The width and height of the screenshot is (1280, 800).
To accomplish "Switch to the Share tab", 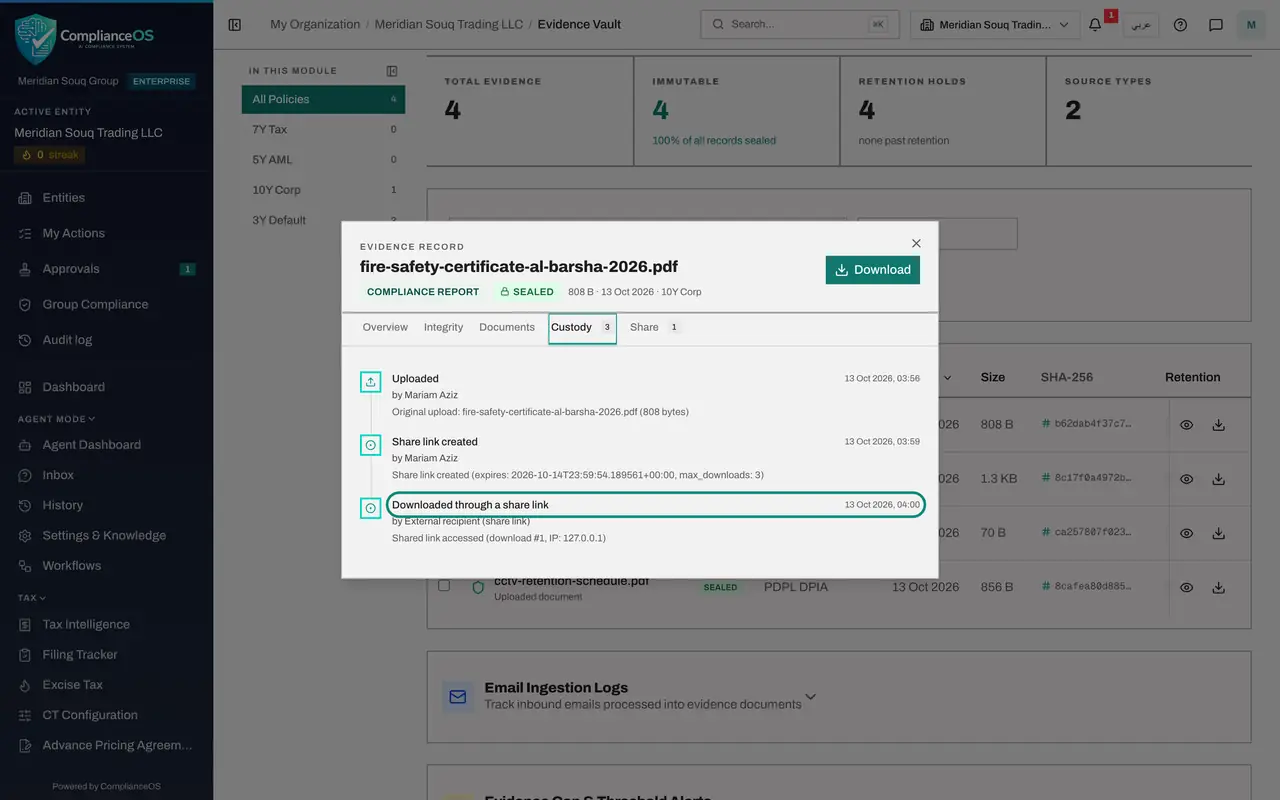I will (x=655, y=327).
